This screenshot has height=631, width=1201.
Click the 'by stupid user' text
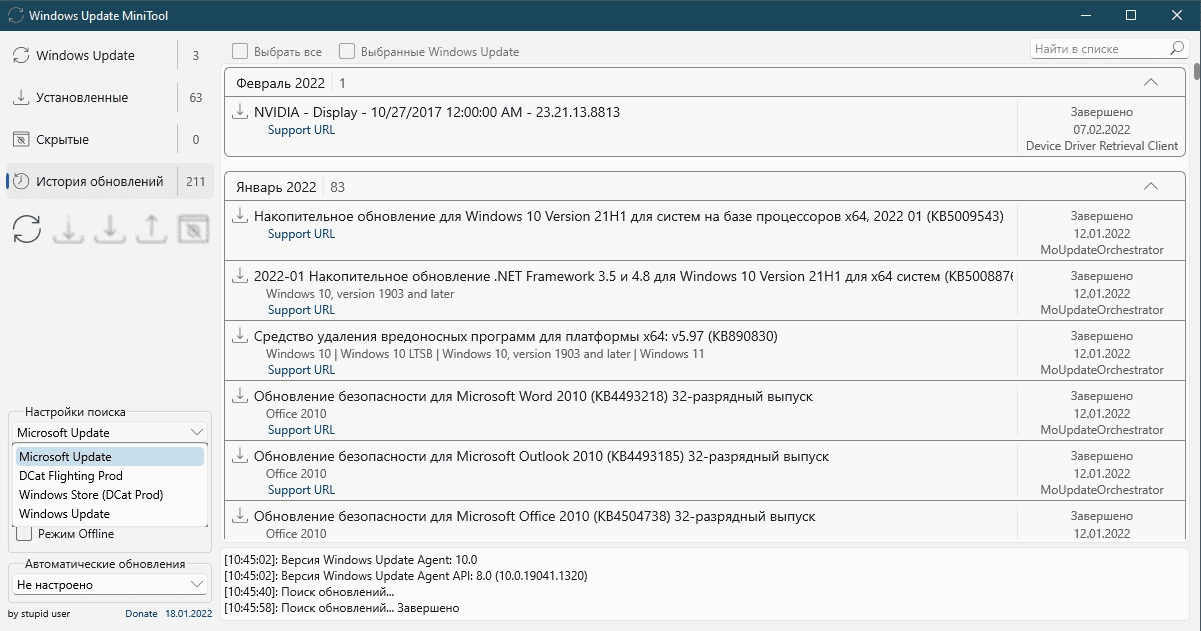click(39, 613)
